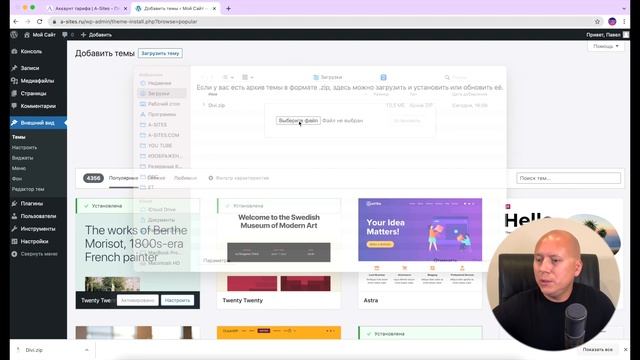Click Активировано button on Twenty Twenty-One card
640x360 pixels.
(138, 300)
